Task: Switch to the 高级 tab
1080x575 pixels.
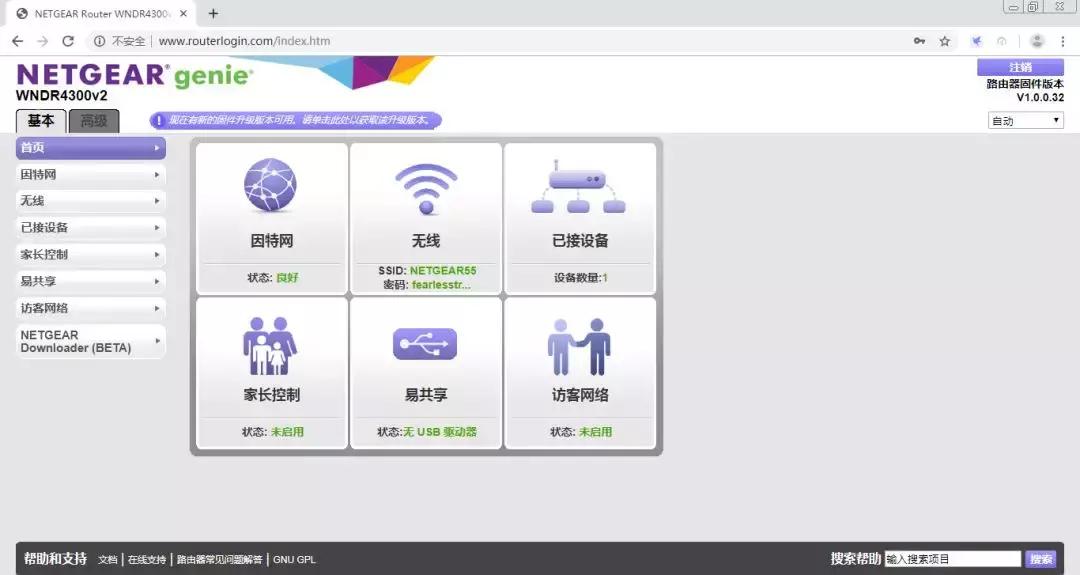Action: coord(94,121)
